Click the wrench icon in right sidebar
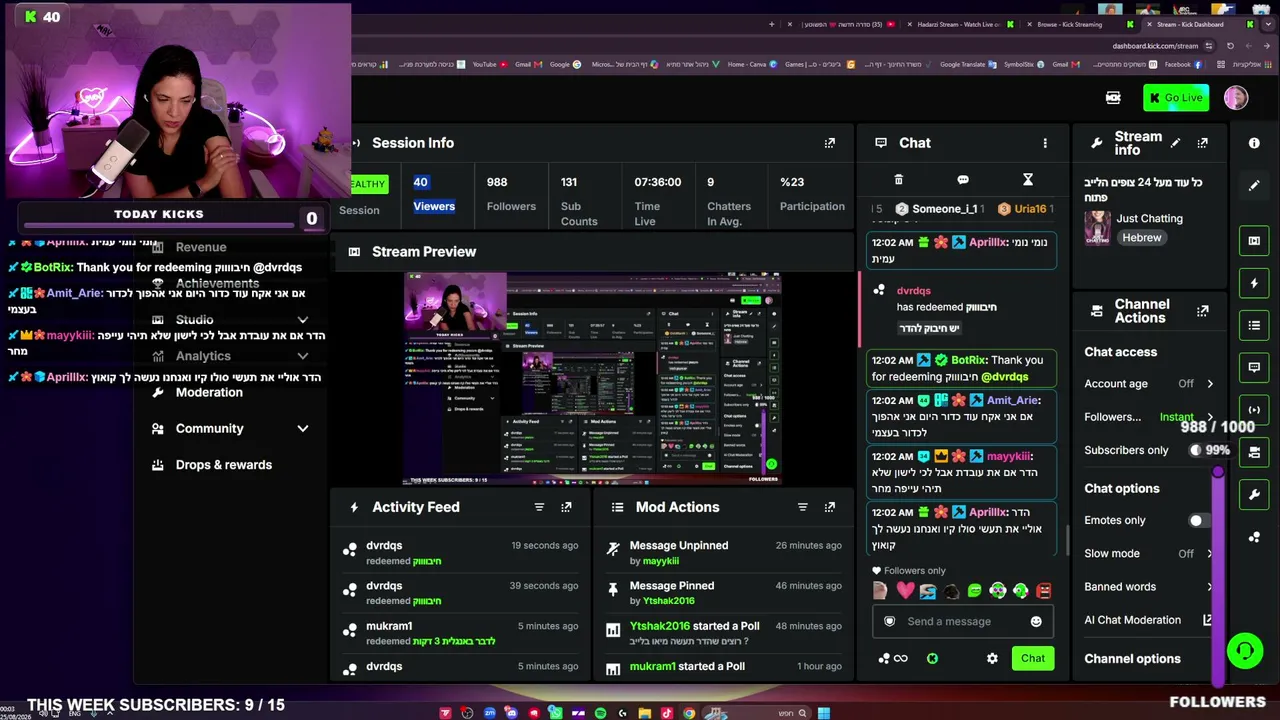The height and width of the screenshot is (720, 1280). (1254, 494)
